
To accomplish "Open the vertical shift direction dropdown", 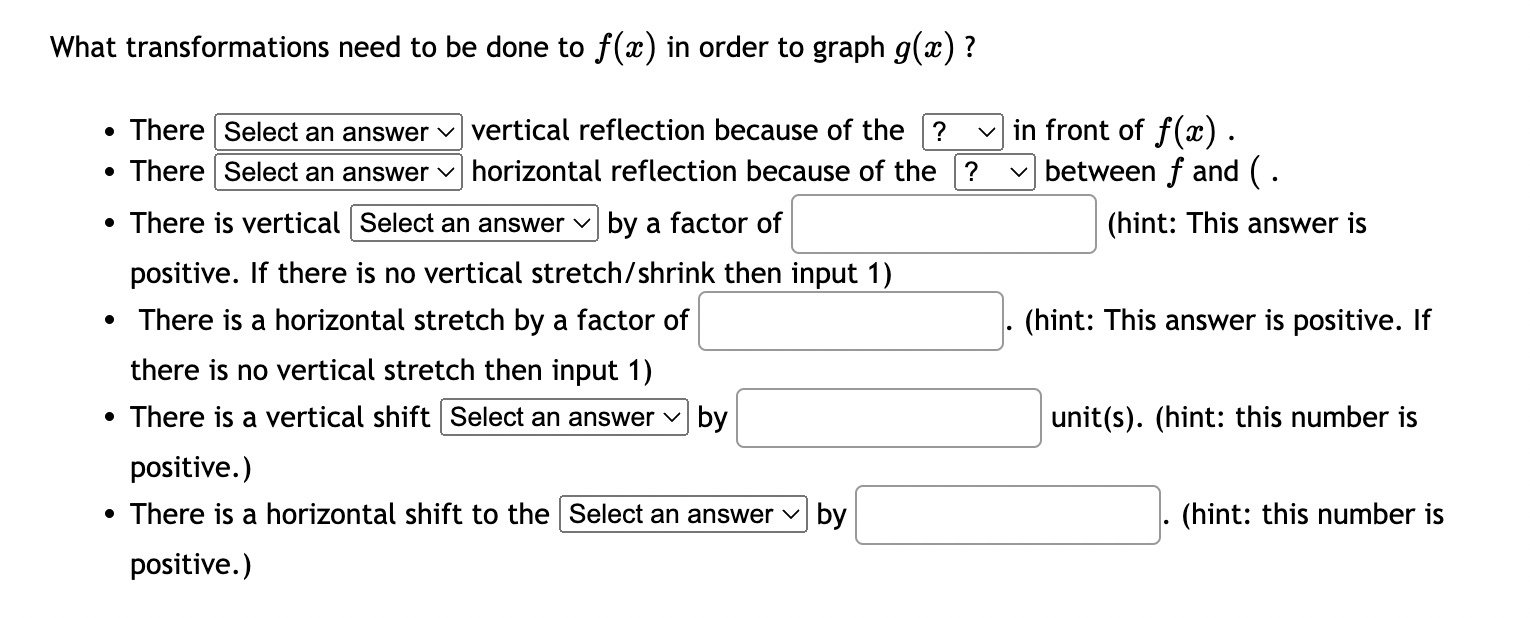I will pyautogui.click(x=563, y=417).
